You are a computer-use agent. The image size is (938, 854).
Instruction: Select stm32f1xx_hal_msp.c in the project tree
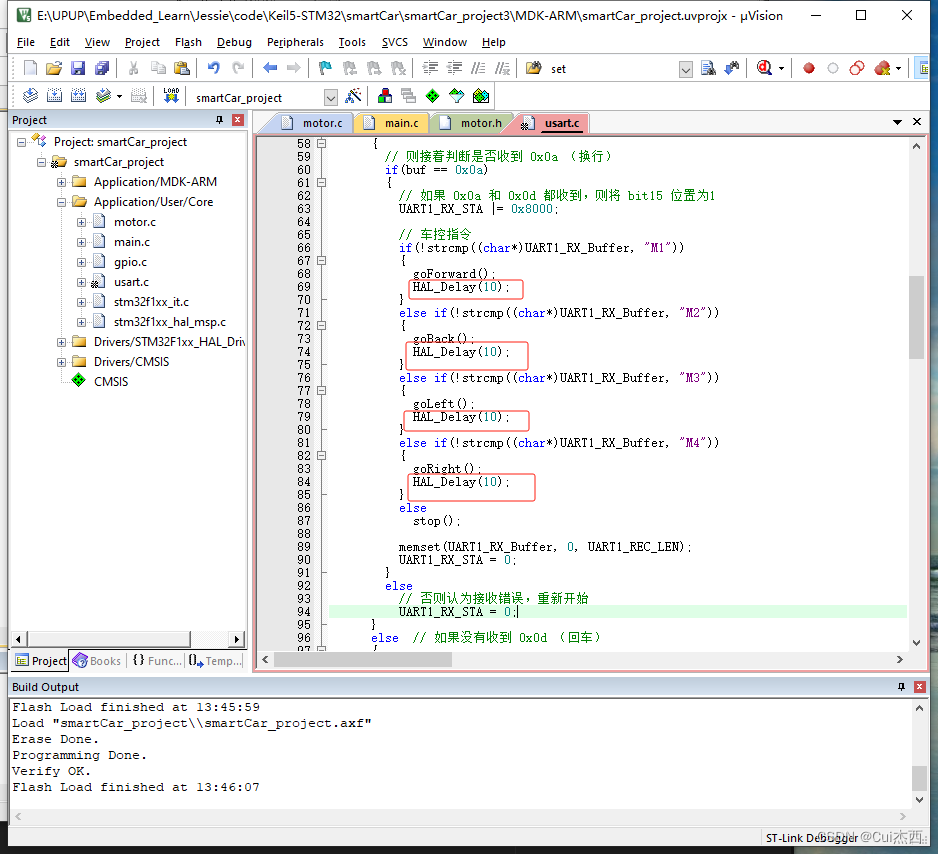(170, 322)
